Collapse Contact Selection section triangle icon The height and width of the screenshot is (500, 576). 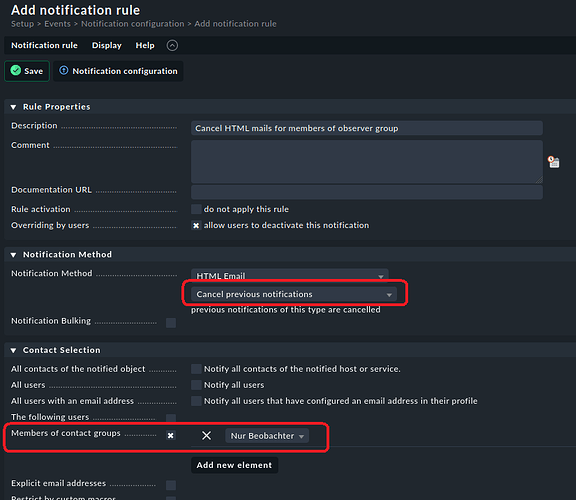click(14, 350)
